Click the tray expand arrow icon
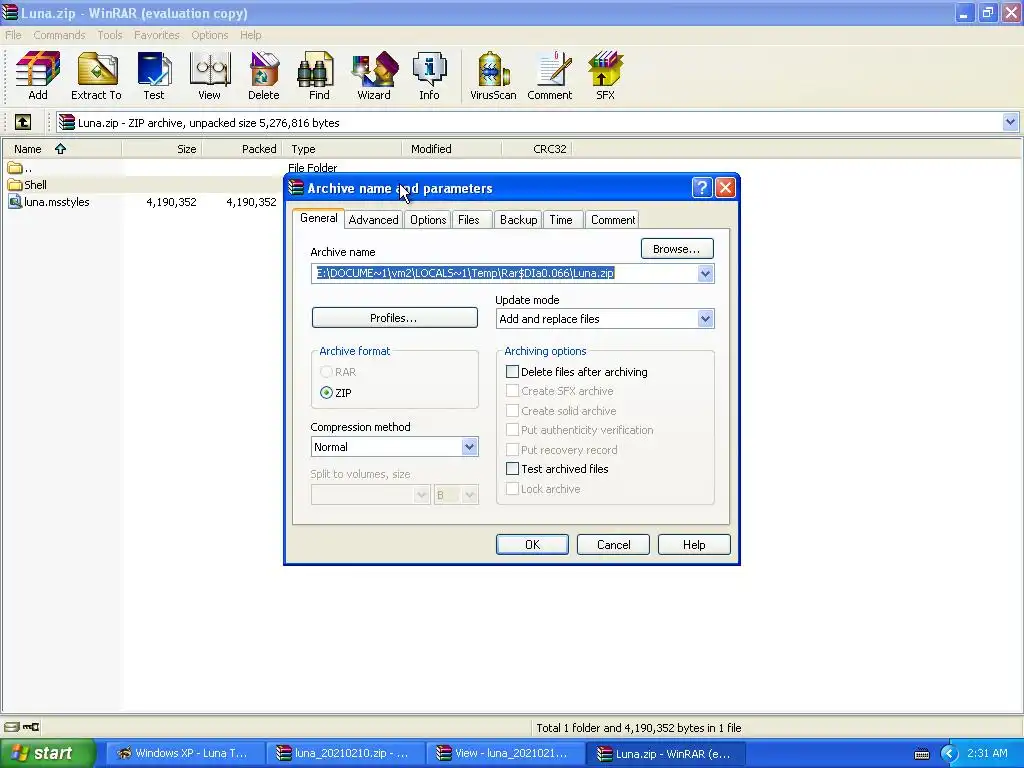This screenshot has height=768, width=1024. [x=949, y=754]
